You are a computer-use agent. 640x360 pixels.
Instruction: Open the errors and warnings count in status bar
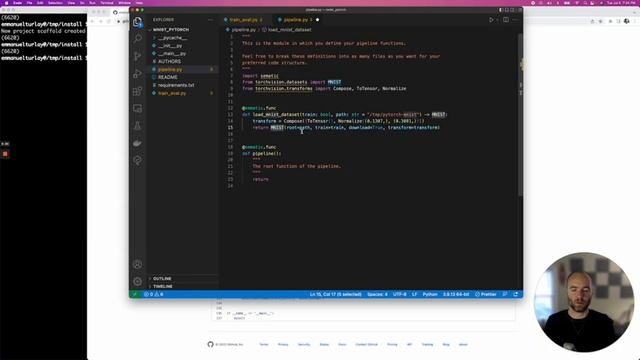(x=153, y=294)
